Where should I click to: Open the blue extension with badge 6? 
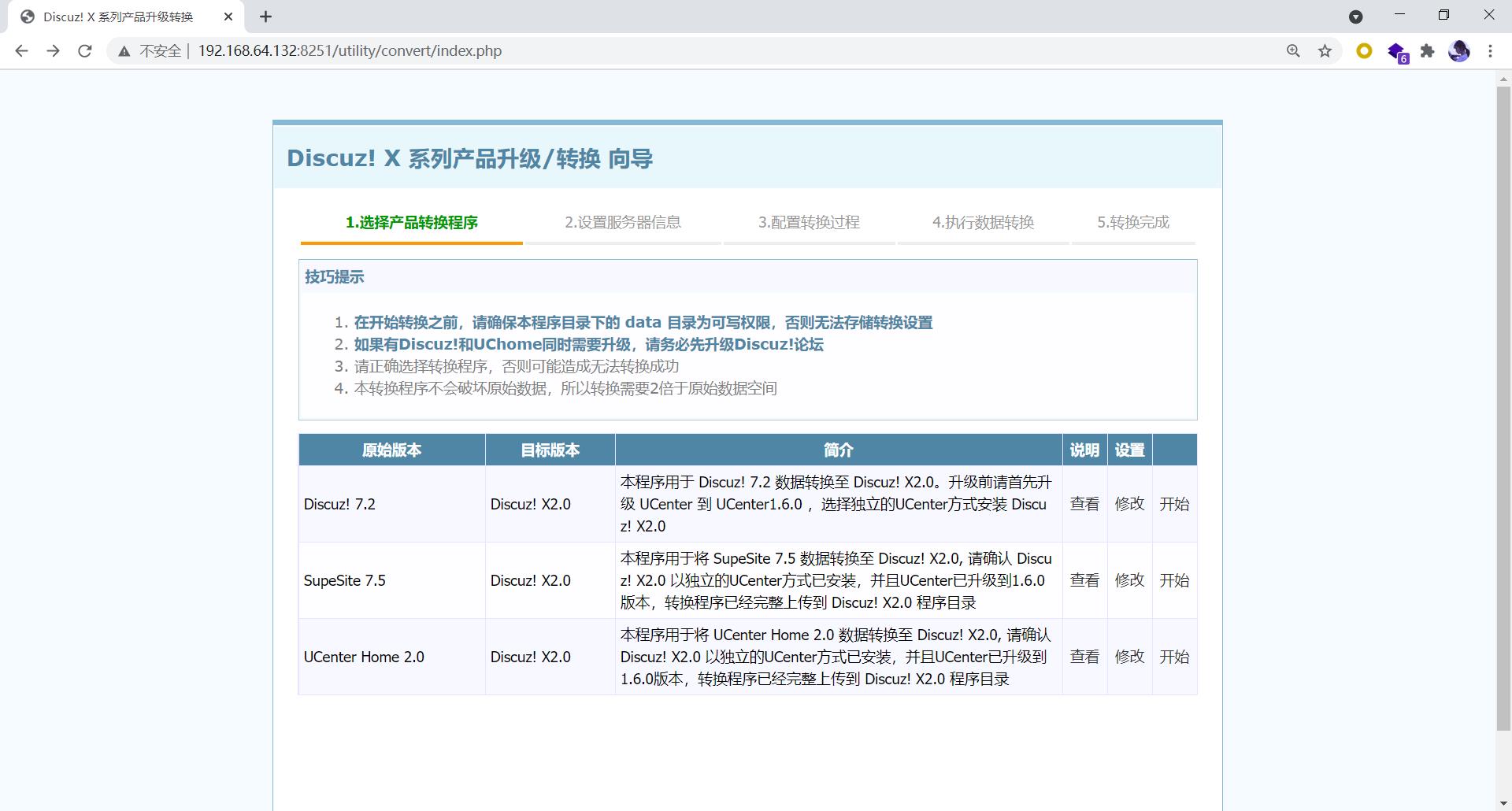[1397, 53]
